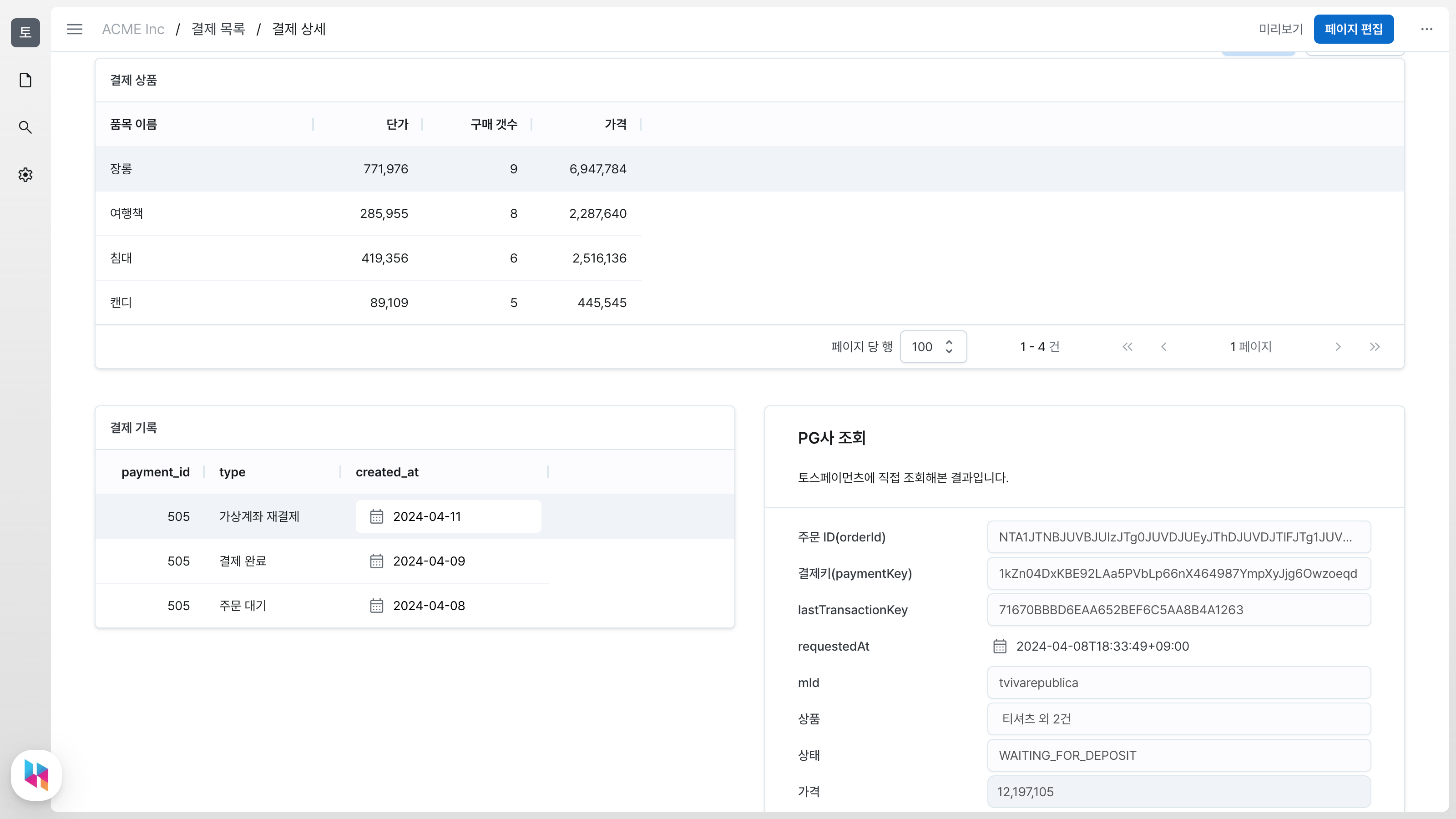Screen dimensions: 1456x819
Task: Click calendar icon next to requestedAt value
Action: coord(1000,646)
